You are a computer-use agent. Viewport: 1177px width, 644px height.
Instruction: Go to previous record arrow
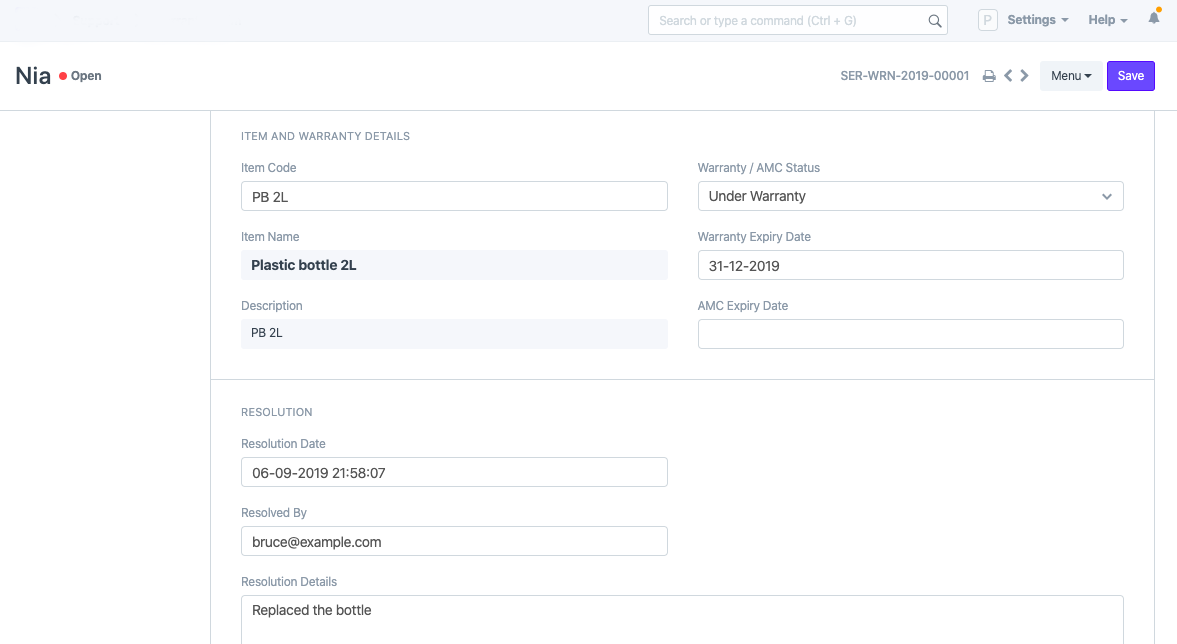1008,76
